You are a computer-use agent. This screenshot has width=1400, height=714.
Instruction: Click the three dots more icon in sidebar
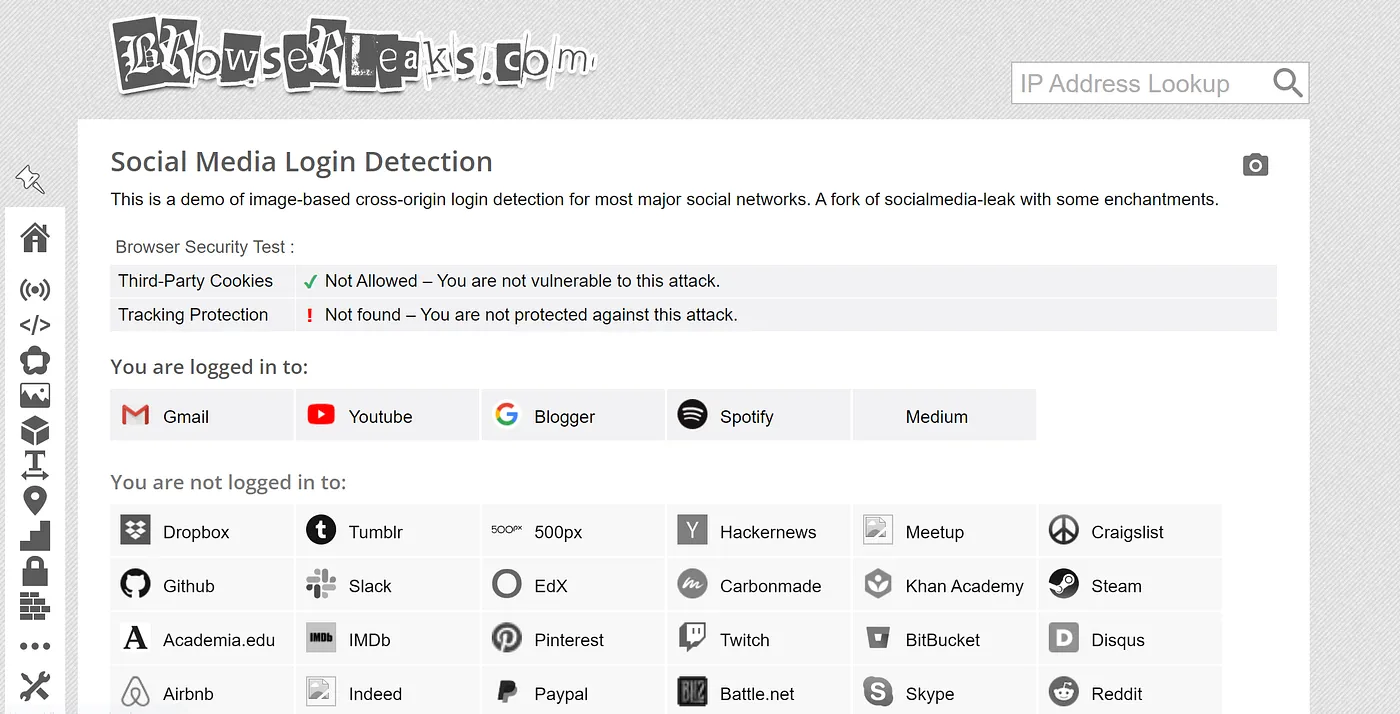pos(35,647)
